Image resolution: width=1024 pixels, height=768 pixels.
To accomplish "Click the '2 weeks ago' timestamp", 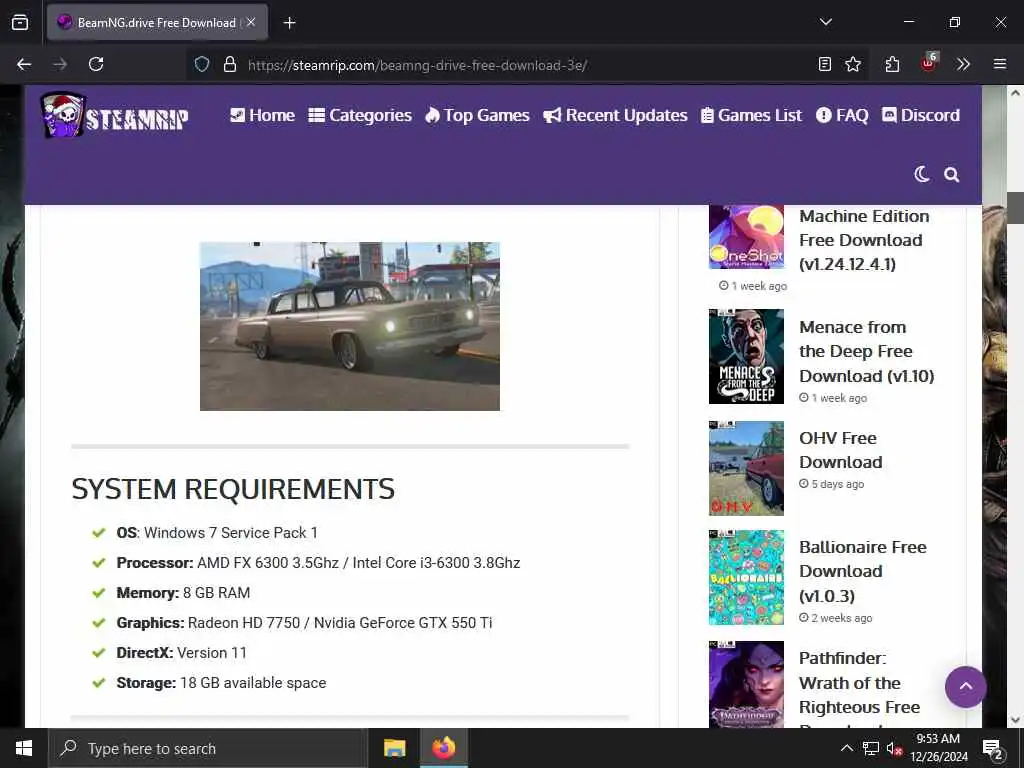I will point(842,618).
